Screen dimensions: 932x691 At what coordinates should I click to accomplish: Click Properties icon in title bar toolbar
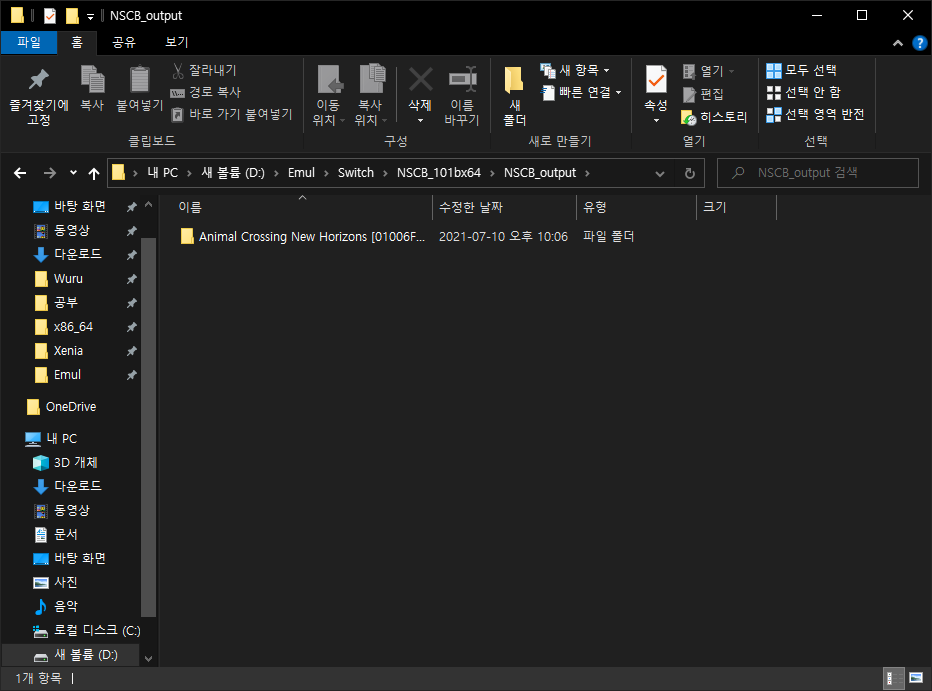50,16
